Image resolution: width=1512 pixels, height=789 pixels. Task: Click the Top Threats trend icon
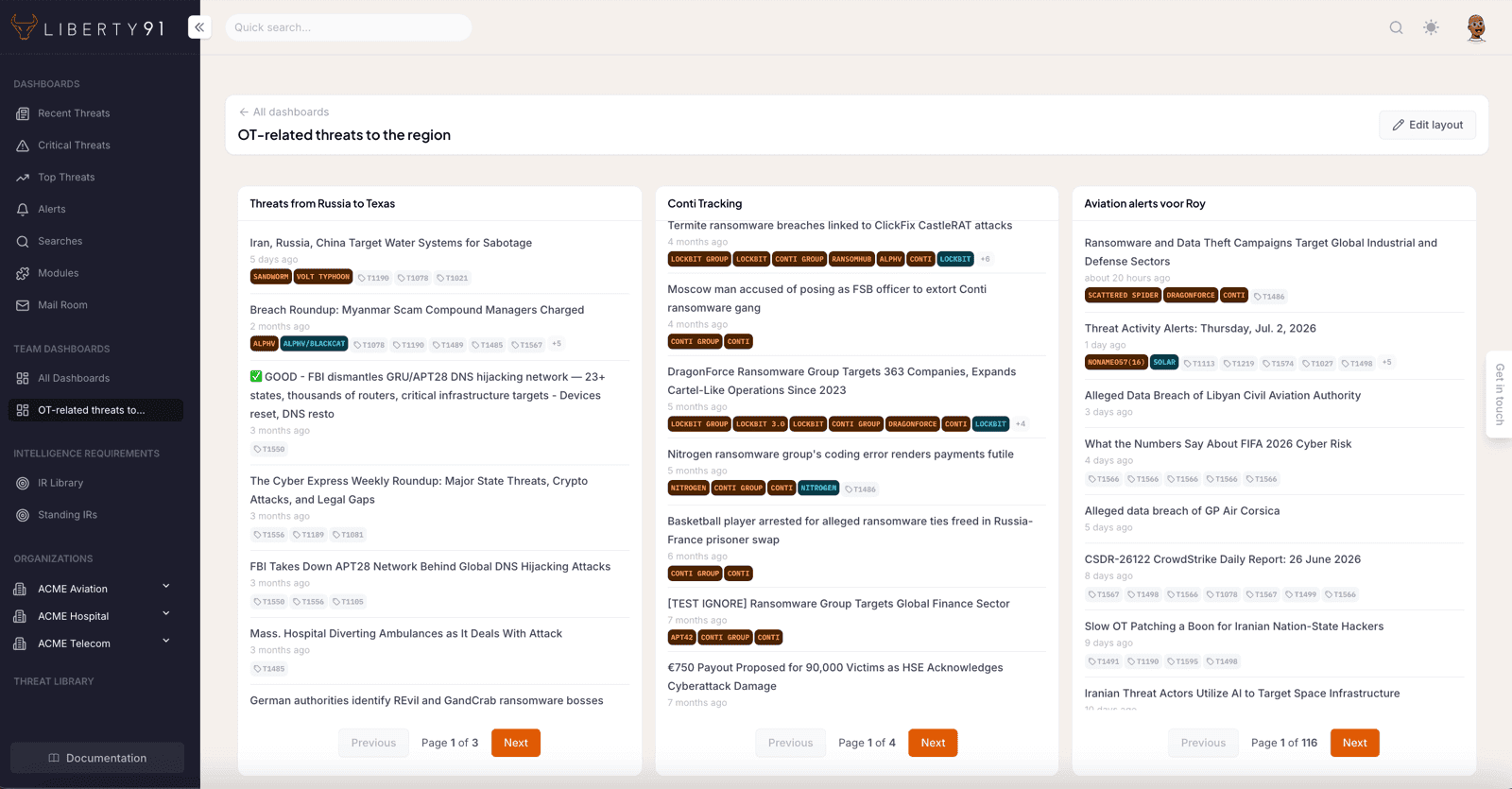click(x=23, y=178)
